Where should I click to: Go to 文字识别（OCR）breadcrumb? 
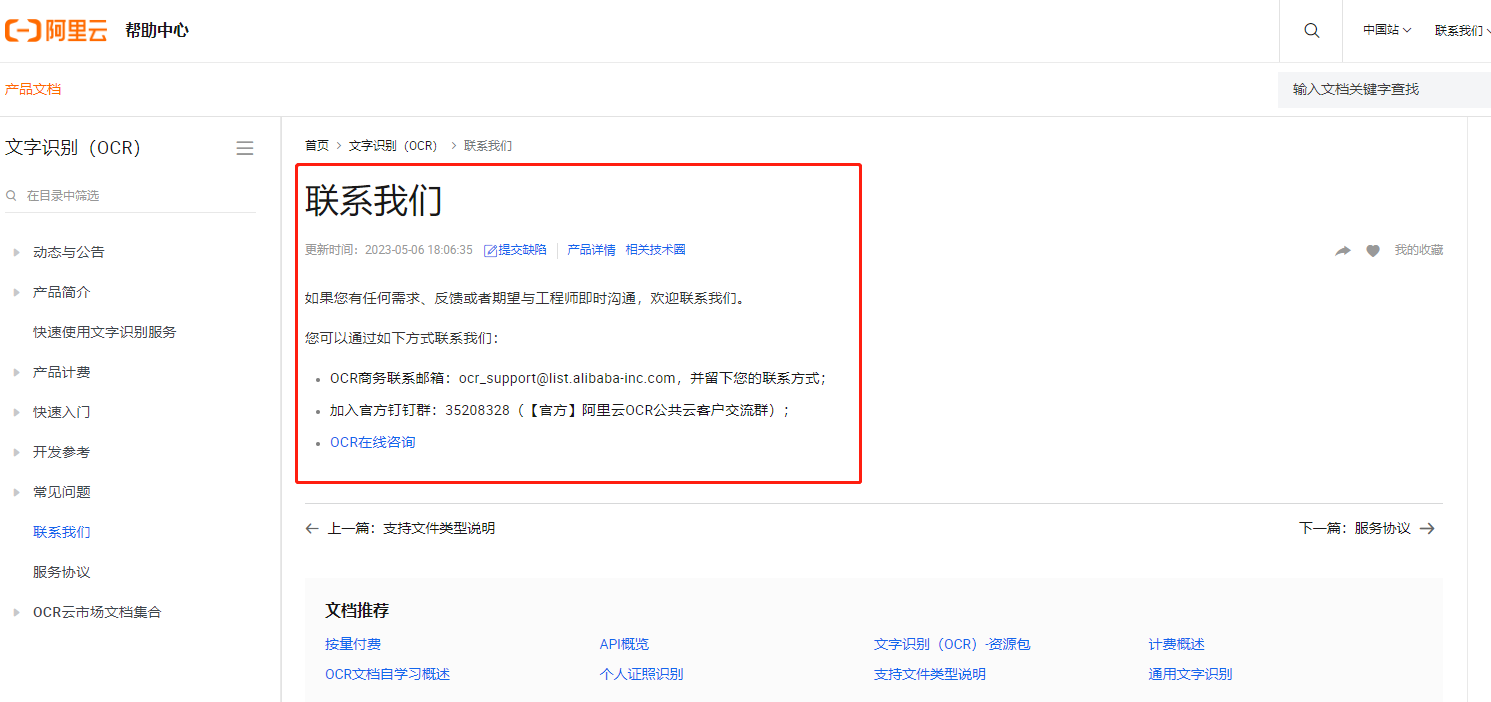pyautogui.click(x=393, y=146)
